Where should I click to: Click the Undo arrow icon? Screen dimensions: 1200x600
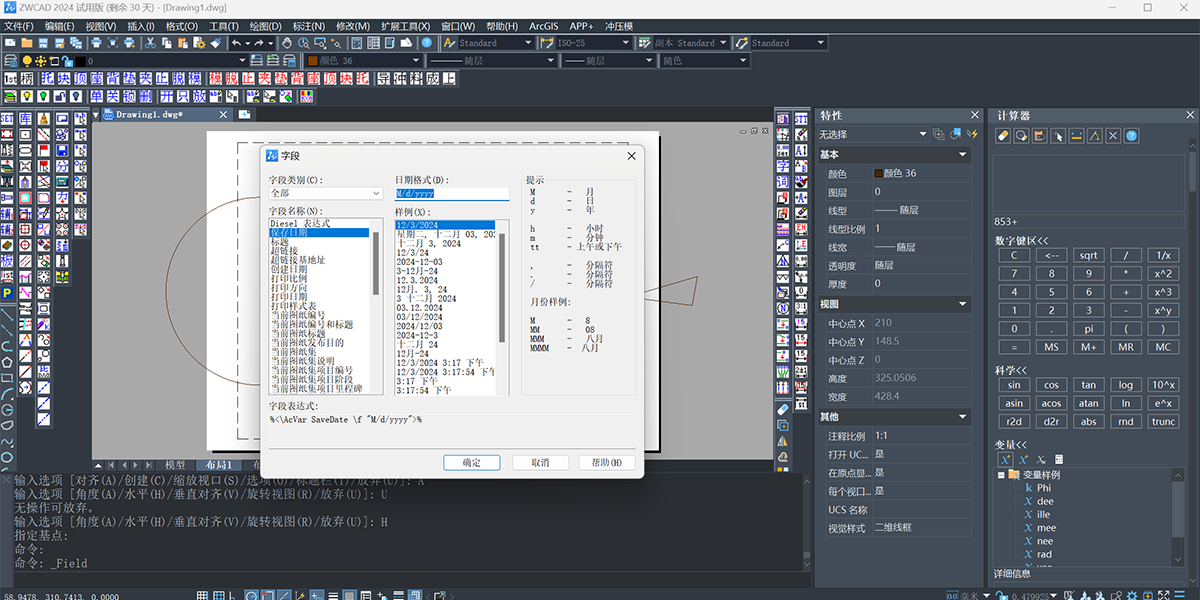[237, 43]
